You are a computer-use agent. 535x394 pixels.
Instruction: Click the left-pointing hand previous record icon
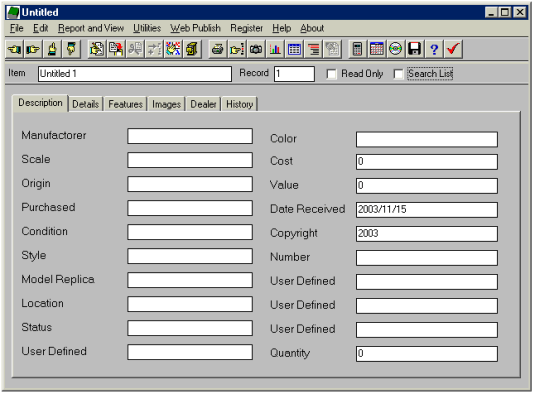(15, 49)
